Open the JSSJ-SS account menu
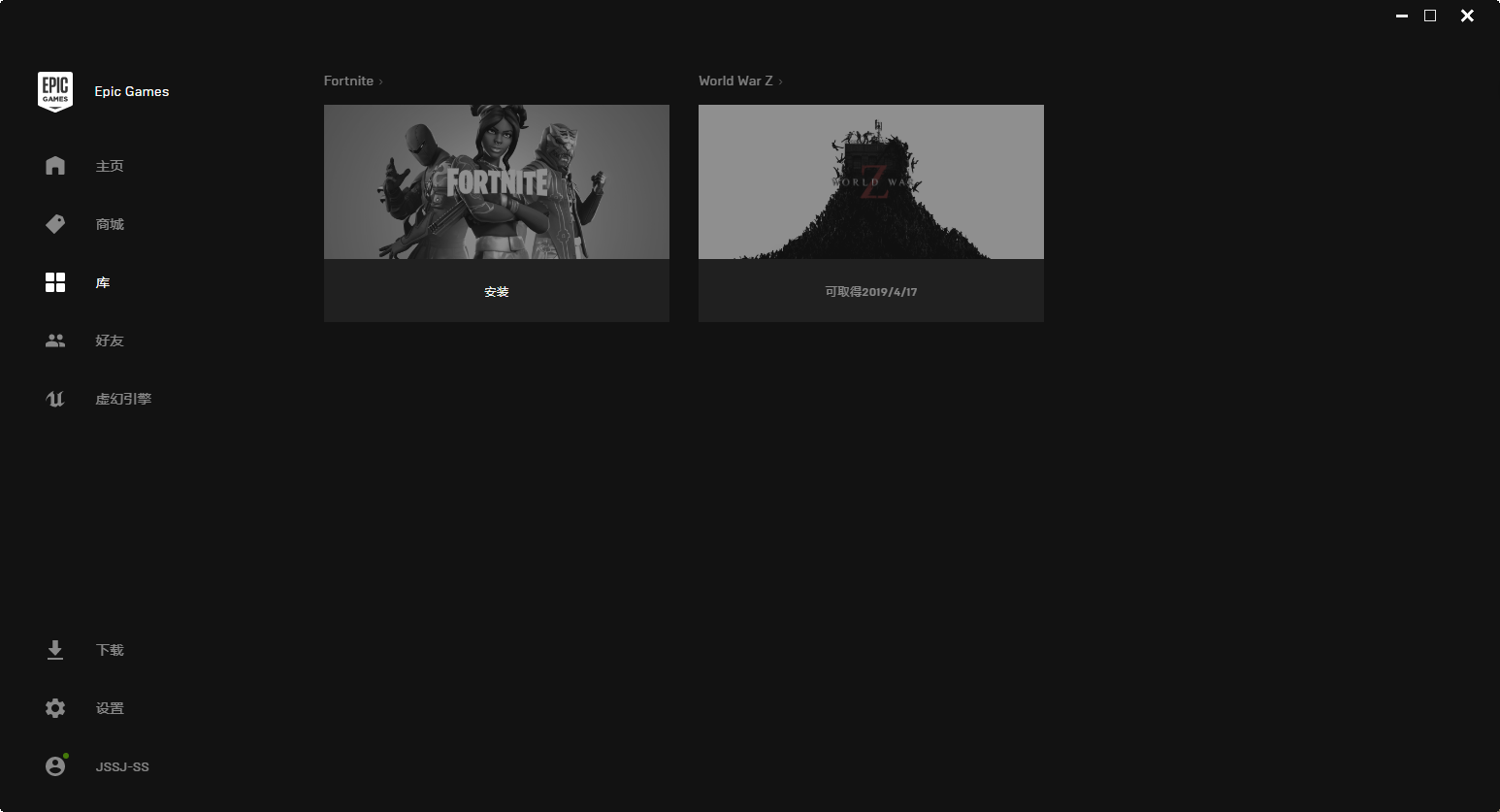This screenshot has height=812, width=1500. 122,766
